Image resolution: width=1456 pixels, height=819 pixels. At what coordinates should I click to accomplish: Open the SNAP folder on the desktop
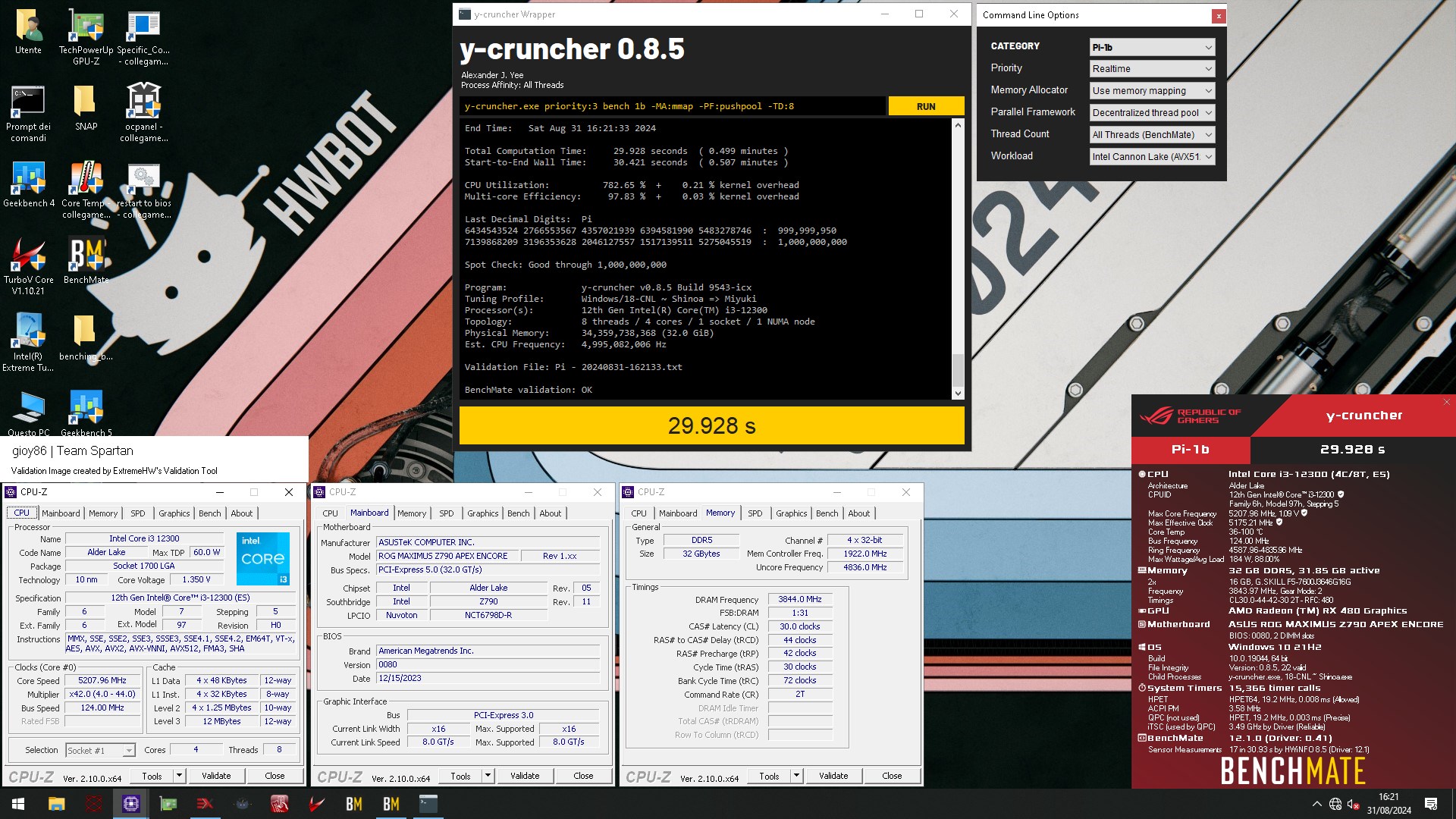click(86, 108)
